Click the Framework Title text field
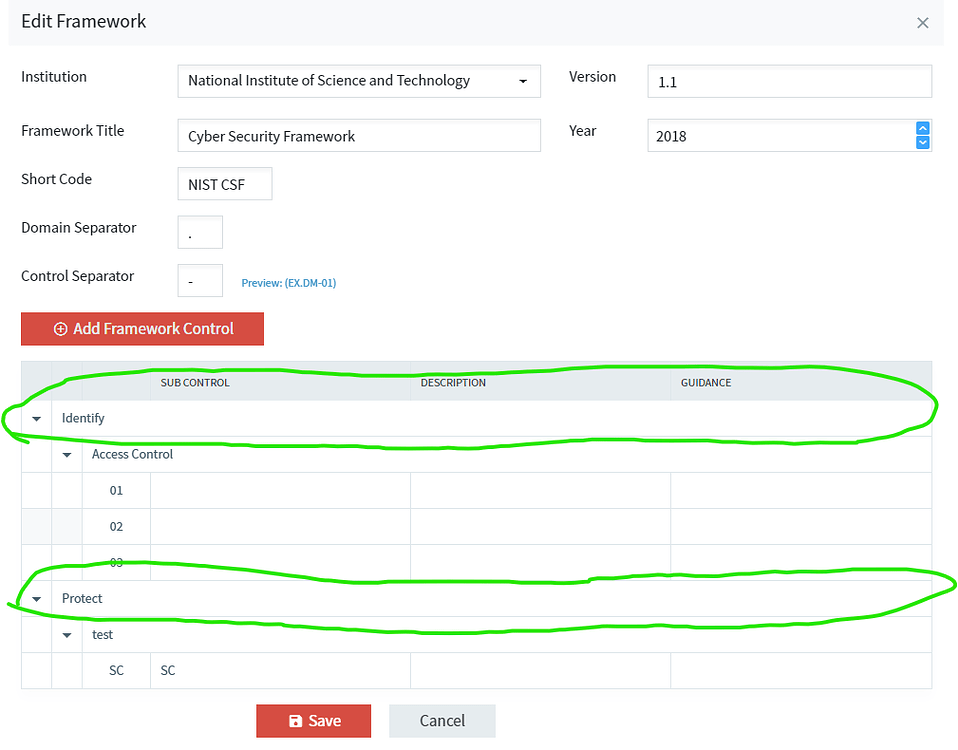 click(x=358, y=135)
